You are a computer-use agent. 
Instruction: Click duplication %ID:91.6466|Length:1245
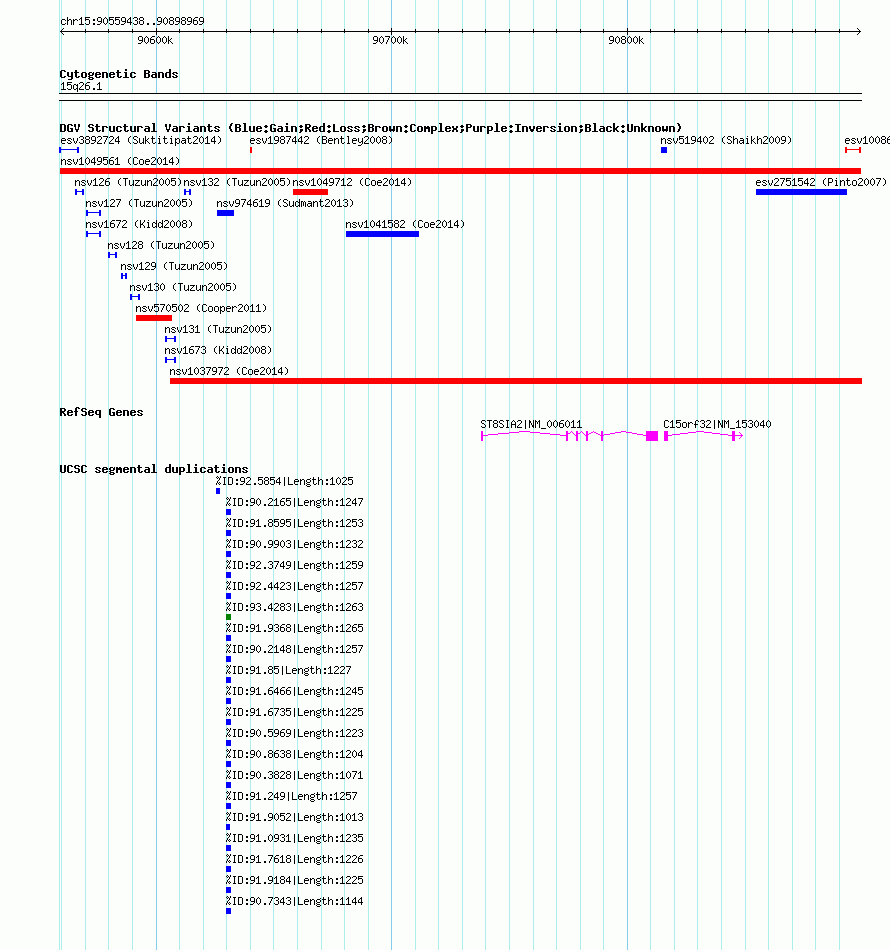294,691
